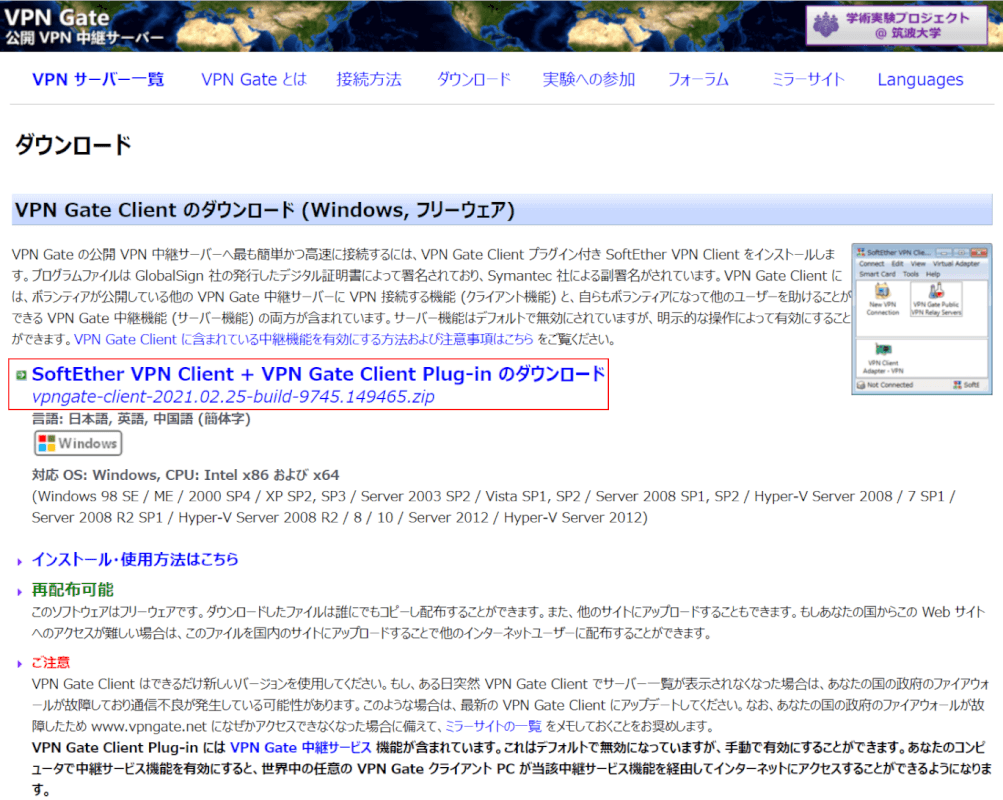Open the ダウンロード navigation item
This screenshot has height=800, width=1003.
tap(474, 80)
